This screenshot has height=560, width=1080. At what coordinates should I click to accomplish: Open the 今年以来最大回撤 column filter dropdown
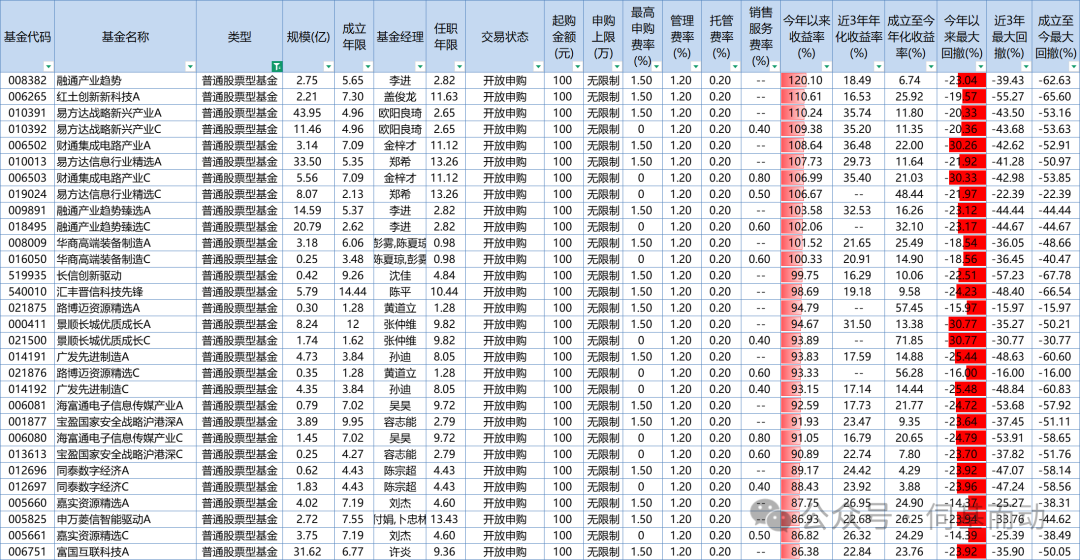[981, 67]
